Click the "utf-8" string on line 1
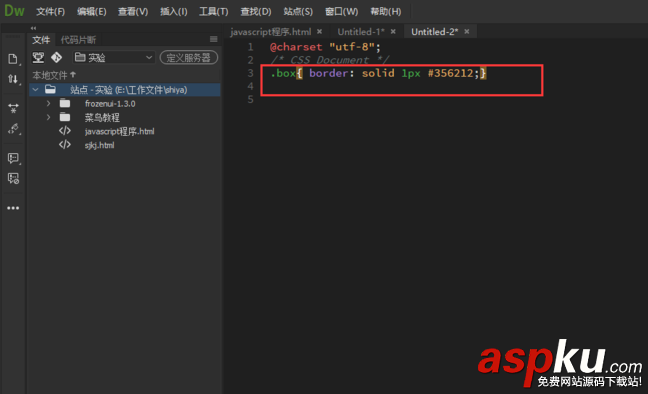 (x=352, y=47)
